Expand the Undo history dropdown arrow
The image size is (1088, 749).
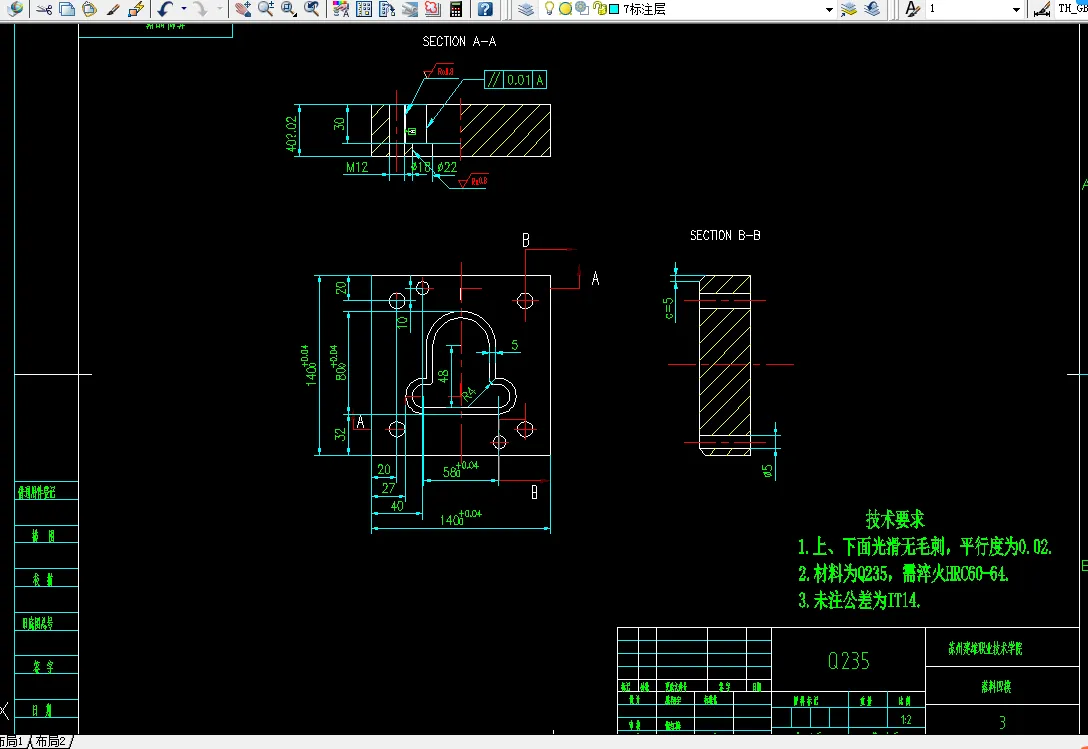tap(184, 9)
